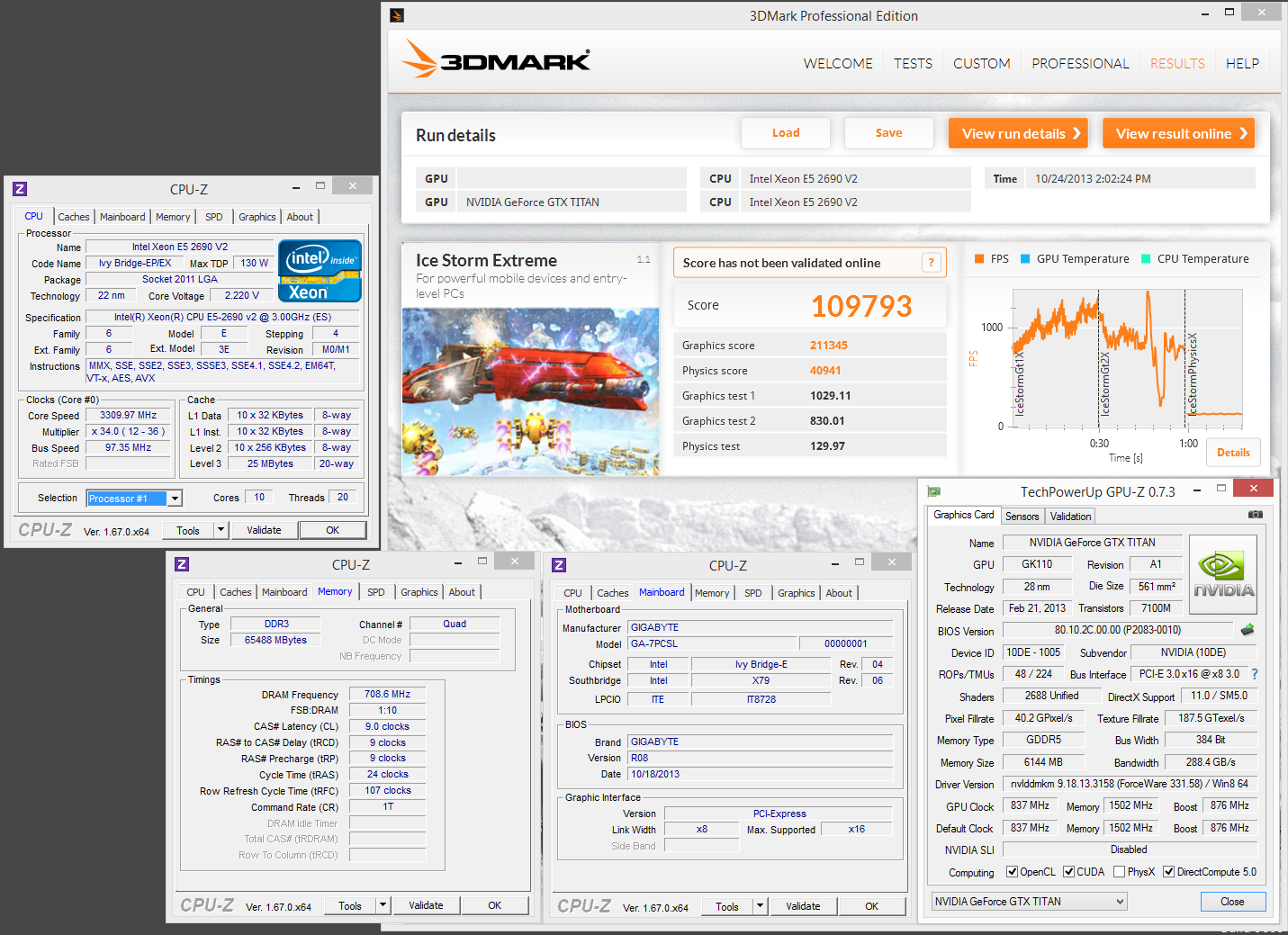Open the GPU selector dropdown in GPU-Z
1288x935 pixels.
(1029, 901)
